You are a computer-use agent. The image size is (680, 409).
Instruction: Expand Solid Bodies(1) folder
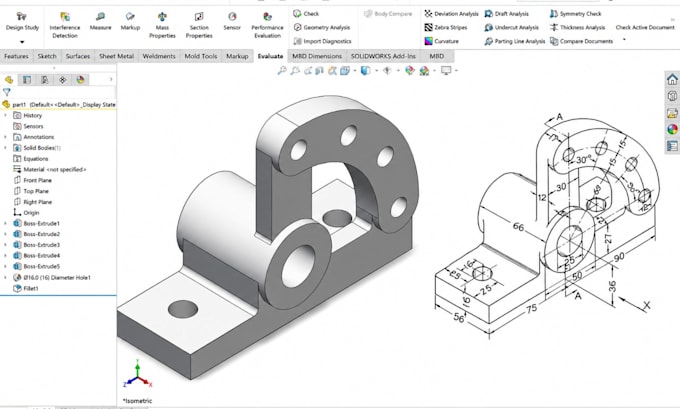5,148
